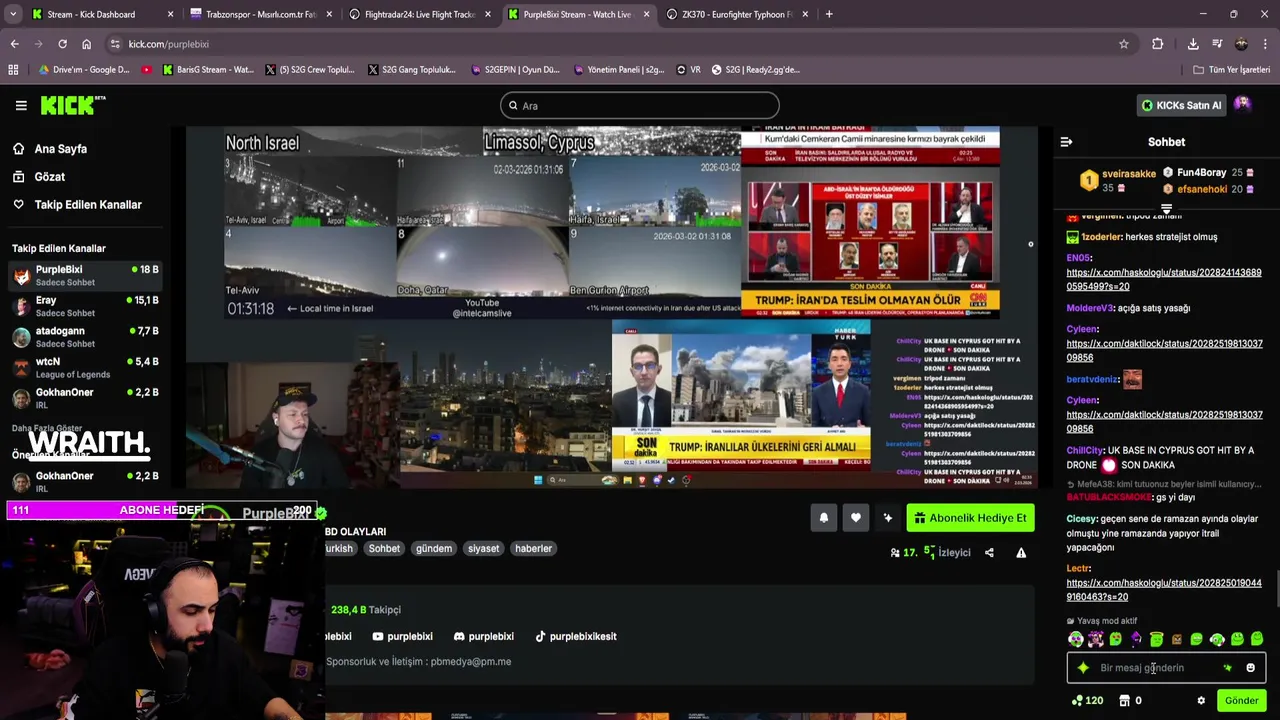The height and width of the screenshot is (720, 1280).
Task: Insert the last green emote in the row
Action: tap(1257, 639)
